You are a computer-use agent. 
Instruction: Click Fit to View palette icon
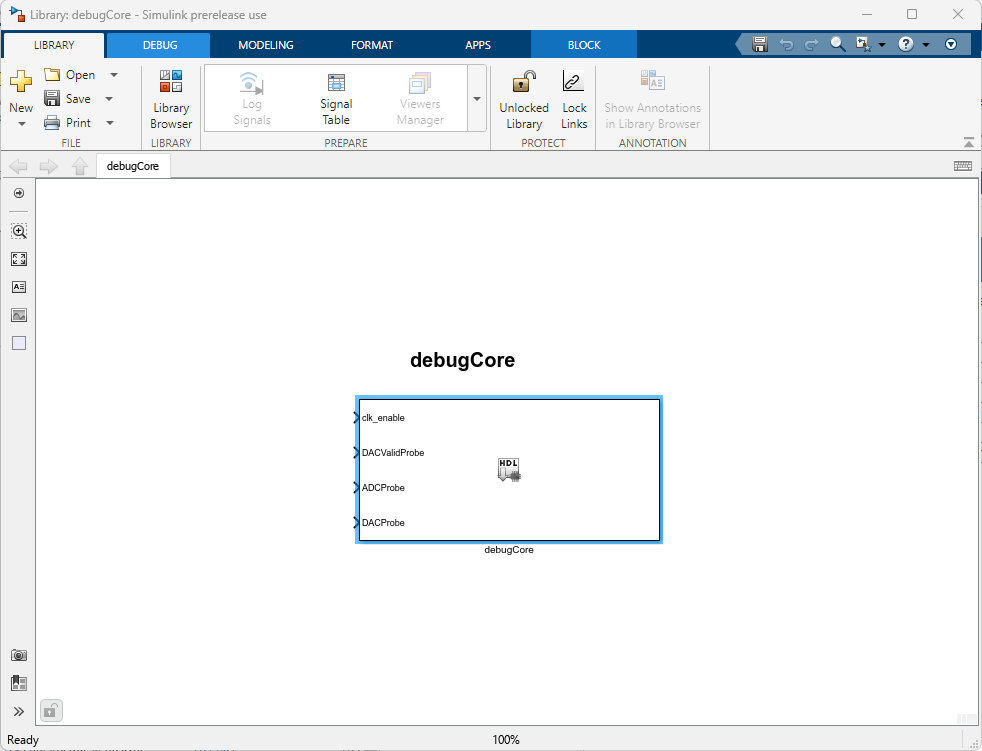[x=19, y=259]
